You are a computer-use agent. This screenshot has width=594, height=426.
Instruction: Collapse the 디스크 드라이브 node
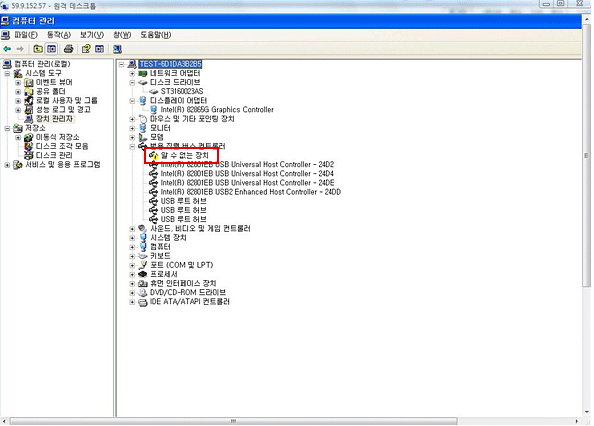click(132, 82)
